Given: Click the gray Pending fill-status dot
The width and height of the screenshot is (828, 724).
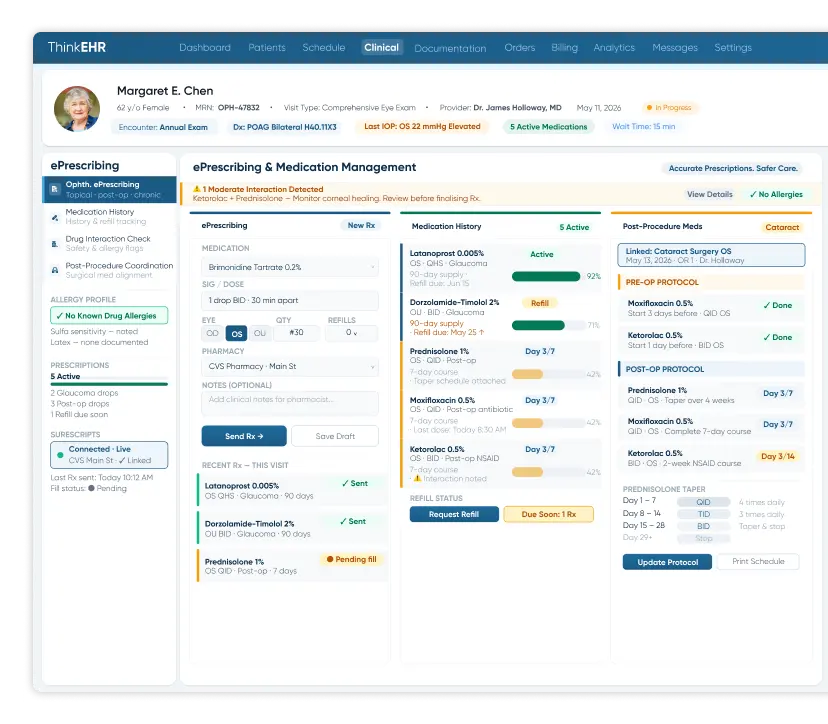Looking at the screenshot, I should coord(91,488).
